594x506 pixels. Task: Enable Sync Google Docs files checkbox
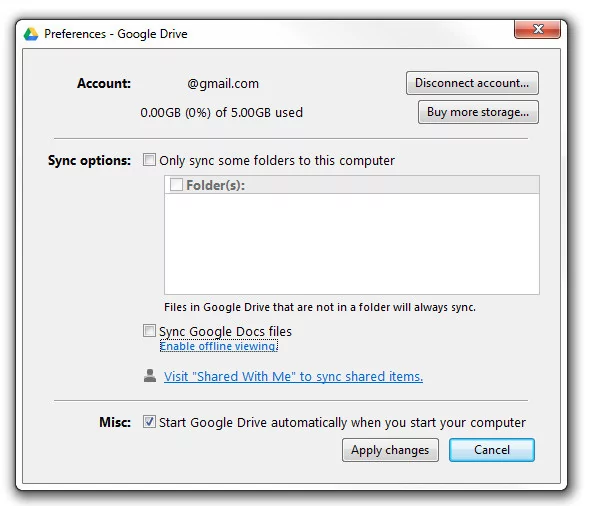pyautogui.click(x=149, y=330)
